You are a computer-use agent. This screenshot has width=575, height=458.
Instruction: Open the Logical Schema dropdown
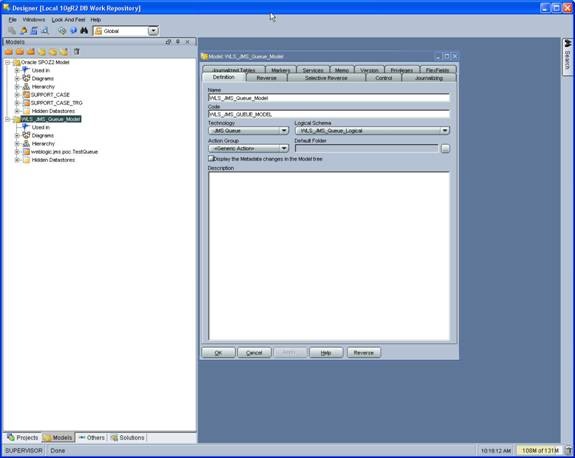pos(372,131)
